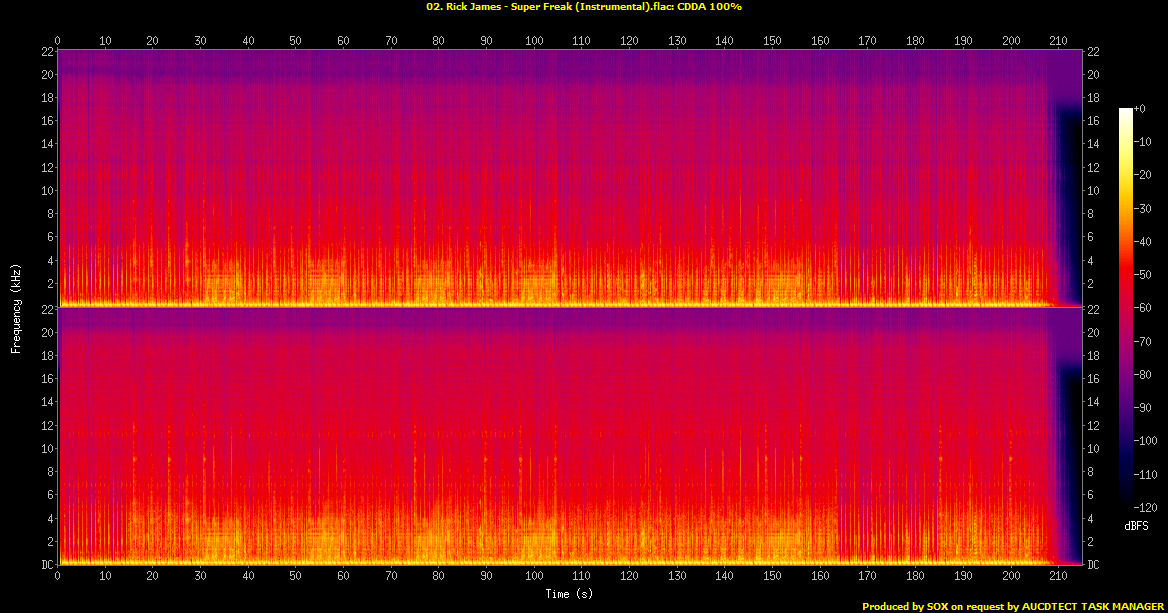Click the "-90" value on color scale

pyautogui.click(x=1143, y=407)
